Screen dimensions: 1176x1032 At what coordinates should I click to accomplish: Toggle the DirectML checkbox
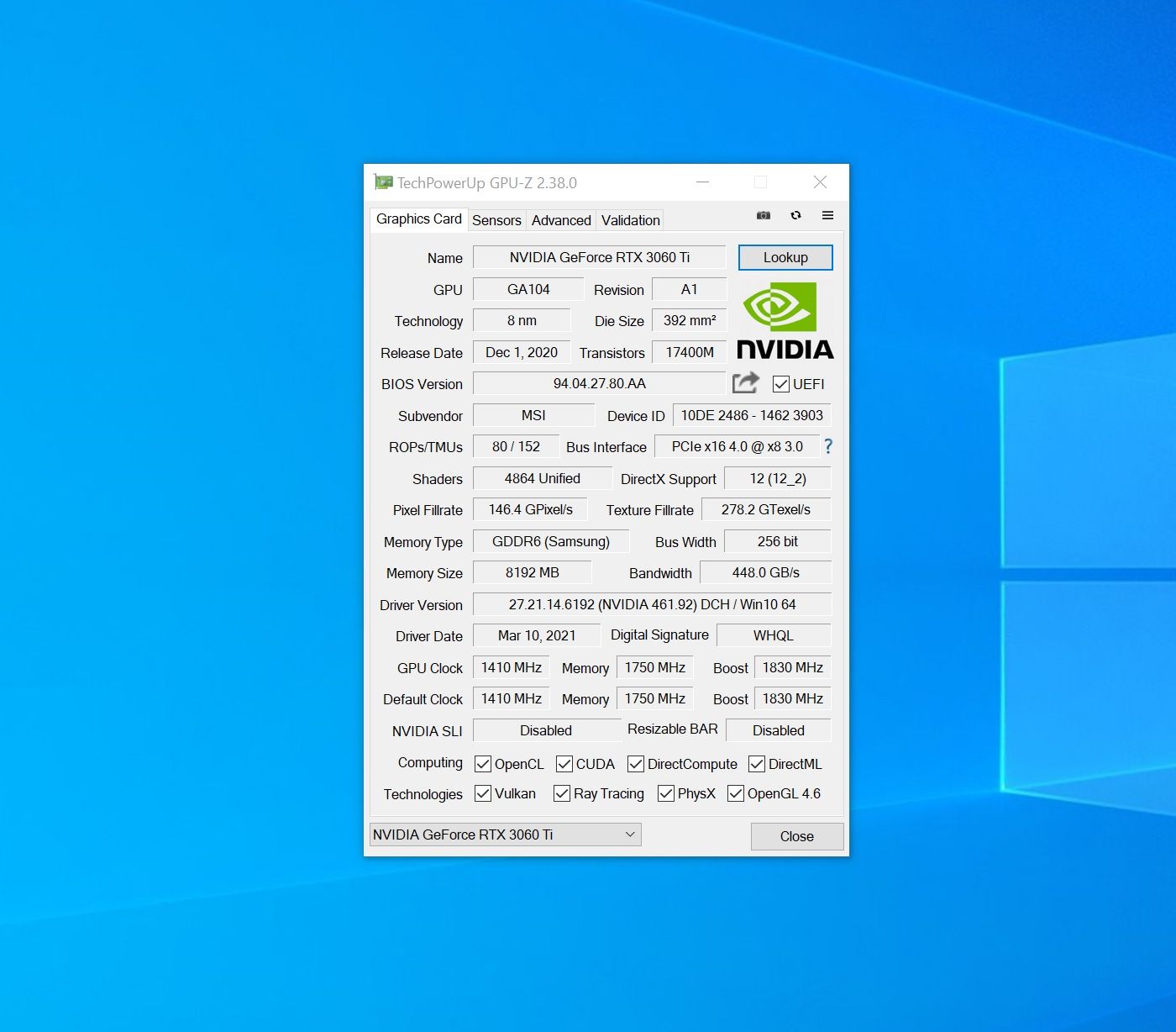click(x=757, y=764)
